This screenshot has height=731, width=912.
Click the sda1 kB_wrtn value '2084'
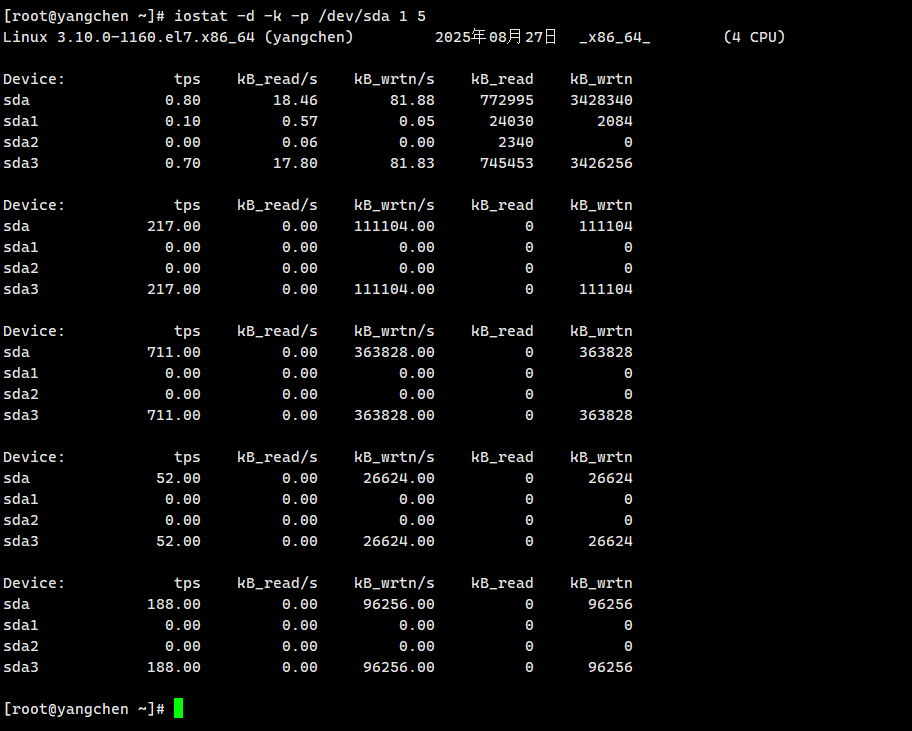pyautogui.click(x=615, y=121)
